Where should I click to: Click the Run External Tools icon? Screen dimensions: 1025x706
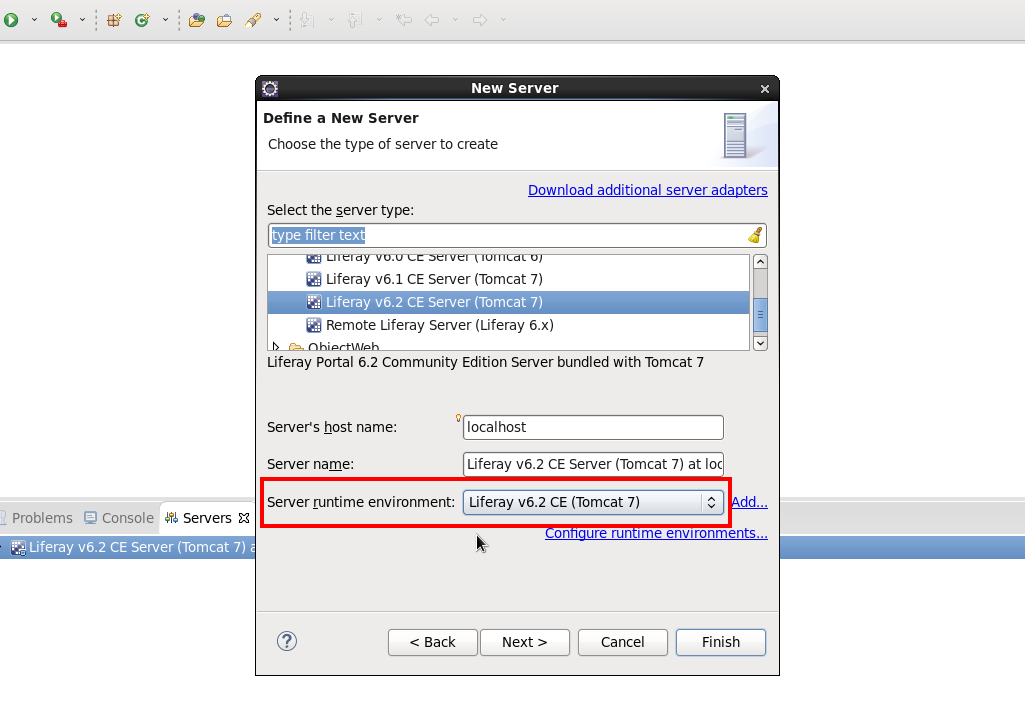59,20
